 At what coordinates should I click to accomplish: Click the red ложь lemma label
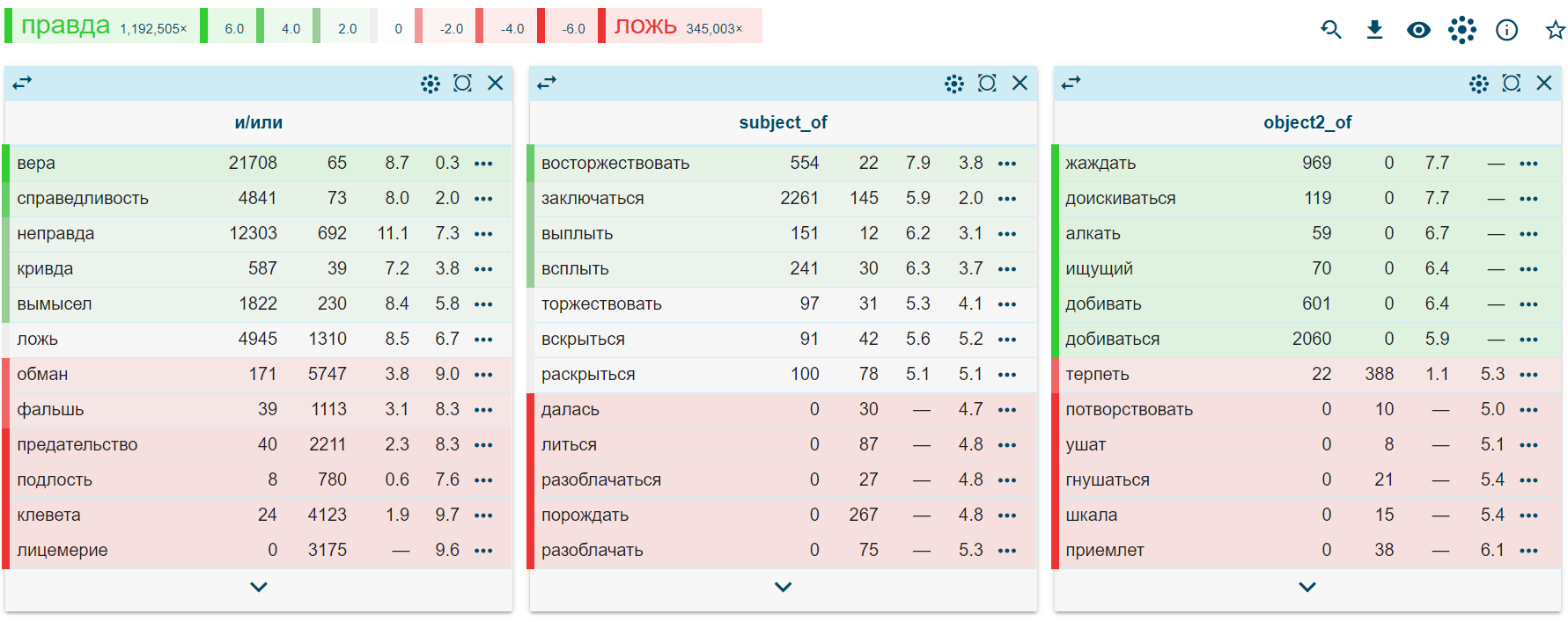coord(645,26)
